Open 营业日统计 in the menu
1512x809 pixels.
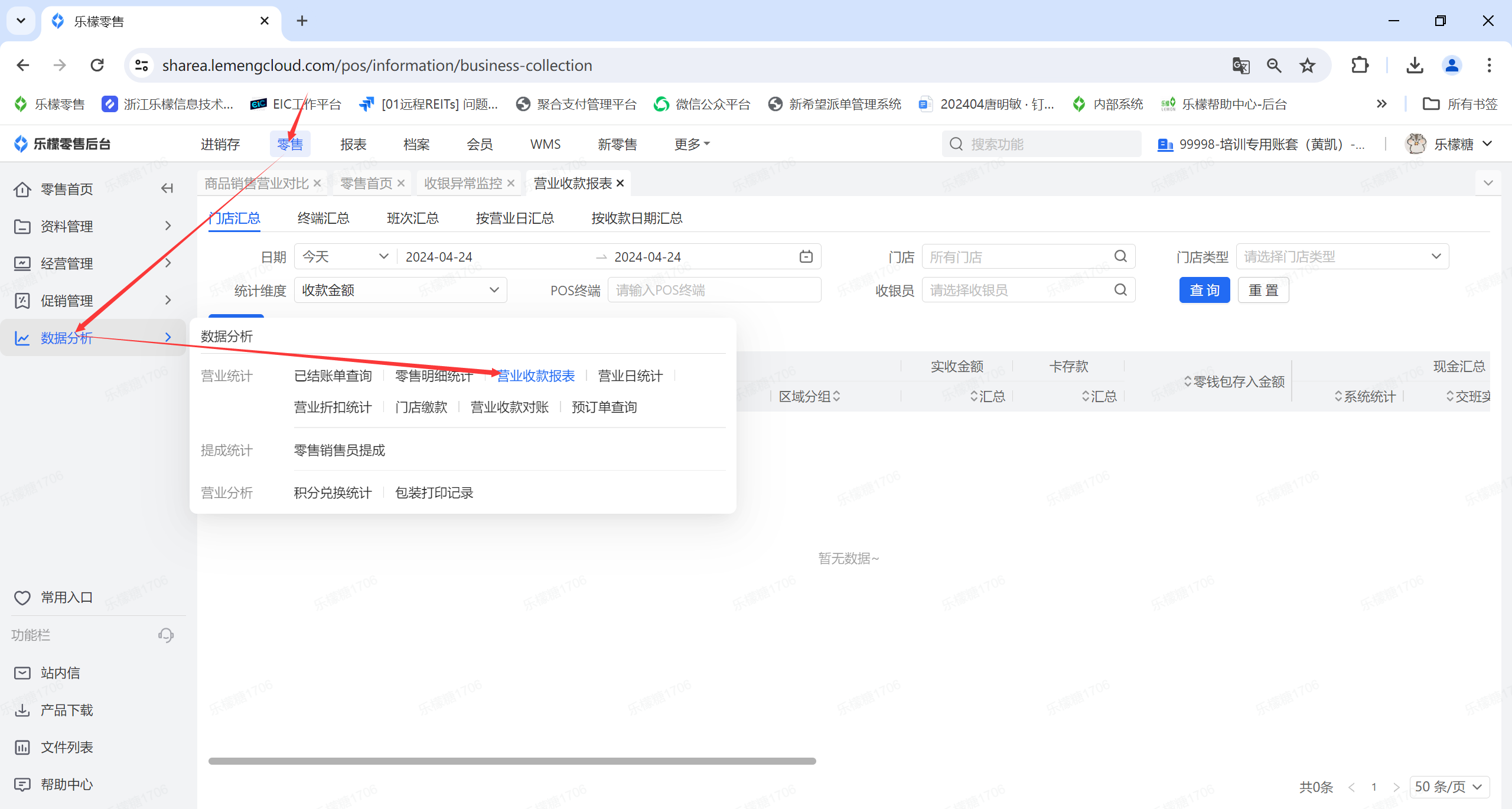(x=630, y=376)
